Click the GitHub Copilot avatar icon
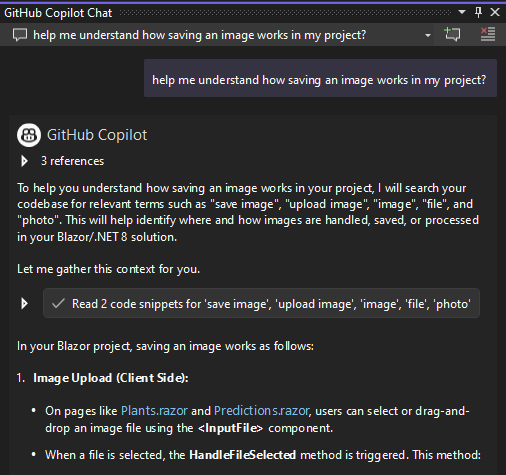 click(29, 135)
